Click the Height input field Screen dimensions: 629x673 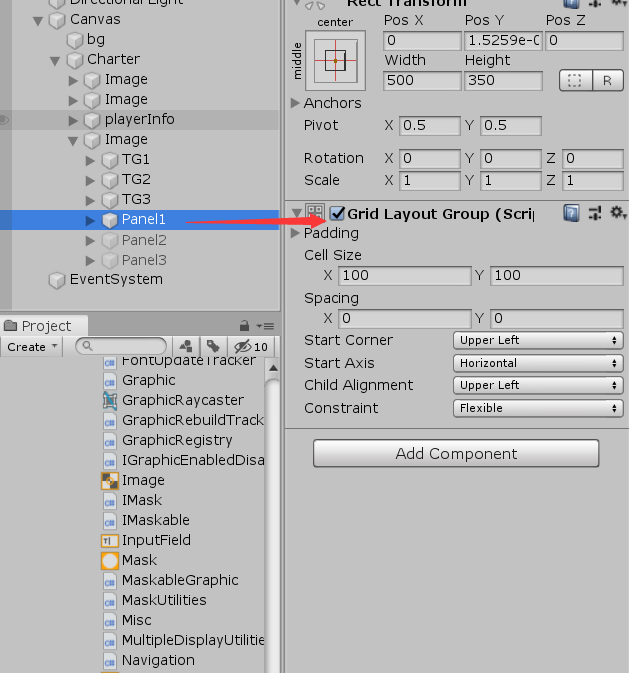[503, 80]
